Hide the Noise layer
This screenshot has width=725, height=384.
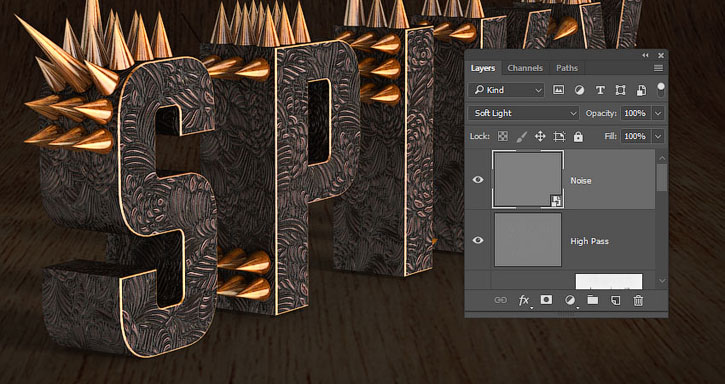click(478, 180)
